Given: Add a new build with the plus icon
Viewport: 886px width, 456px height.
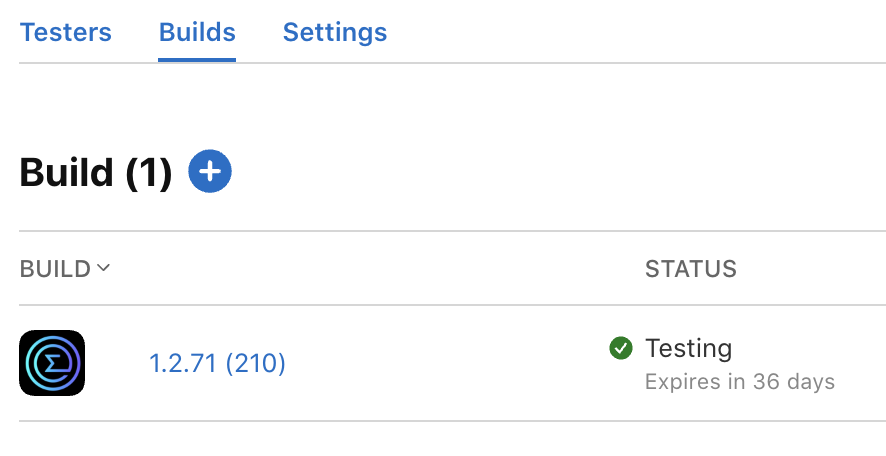Looking at the screenshot, I should click(x=210, y=171).
